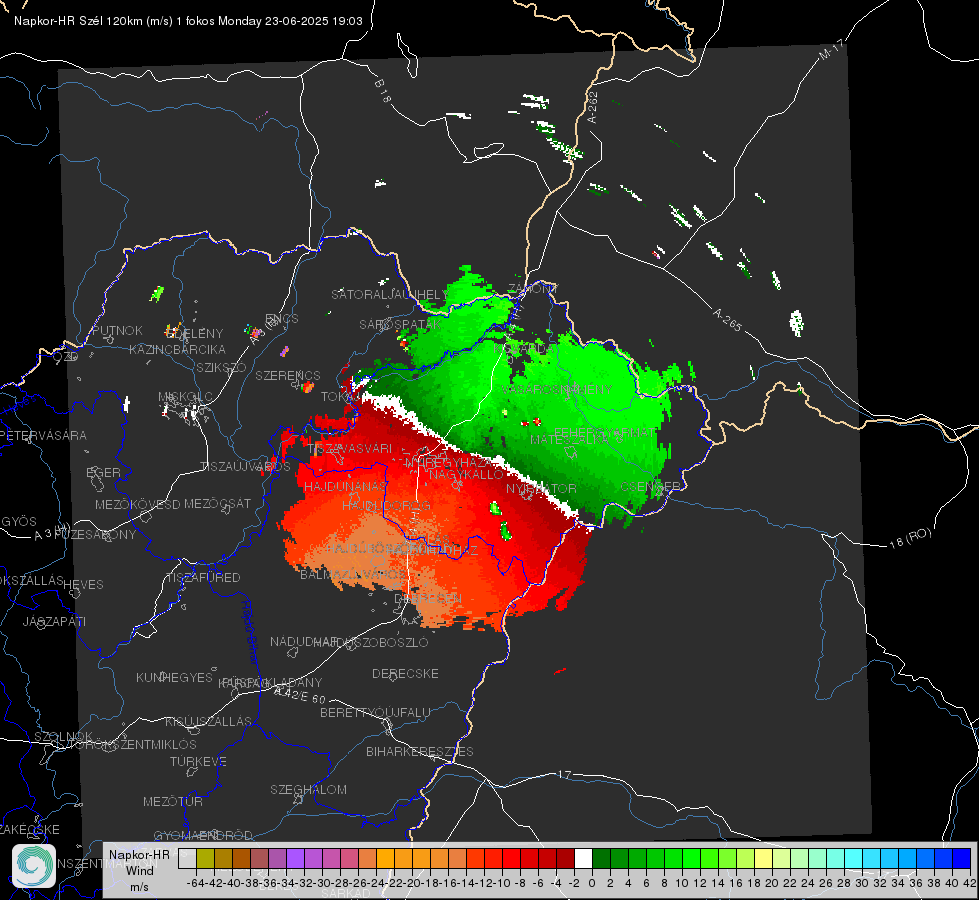Image resolution: width=979 pixels, height=900 pixels.
Task: Click the swirl logo icon beside the legend
Action: coord(34,866)
